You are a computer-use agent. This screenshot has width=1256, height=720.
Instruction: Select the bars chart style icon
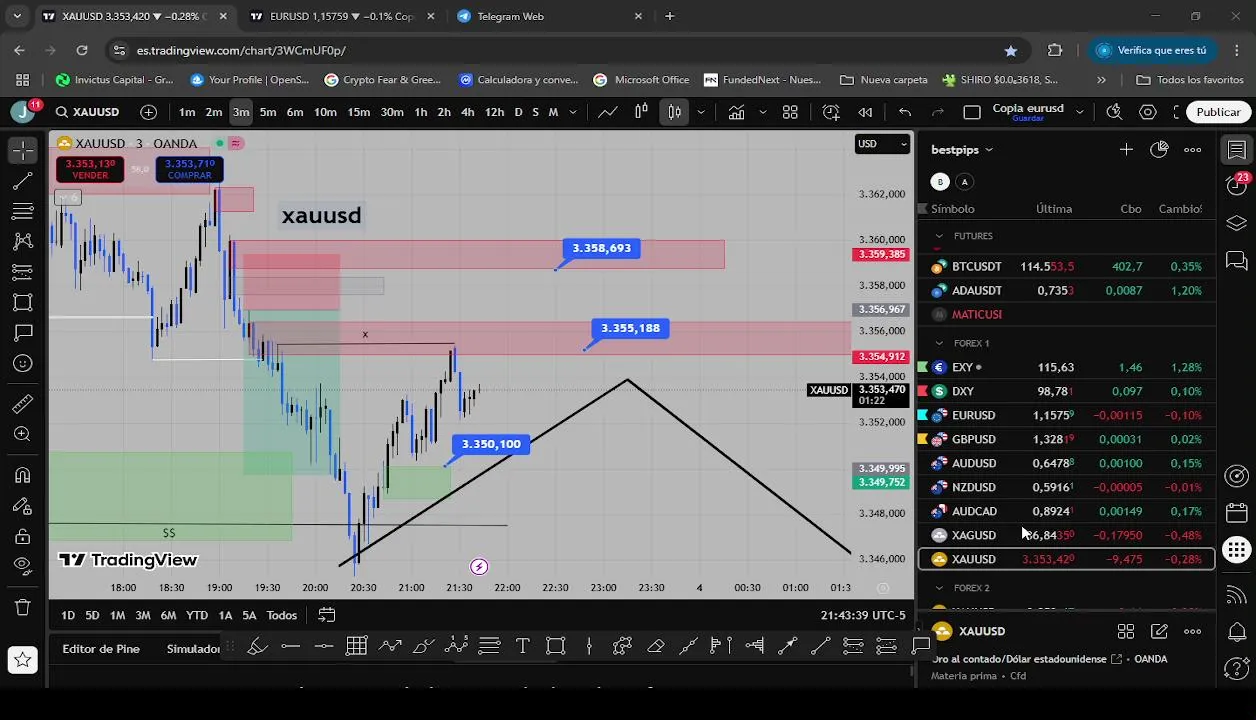pyautogui.click(x=641, y=112)
